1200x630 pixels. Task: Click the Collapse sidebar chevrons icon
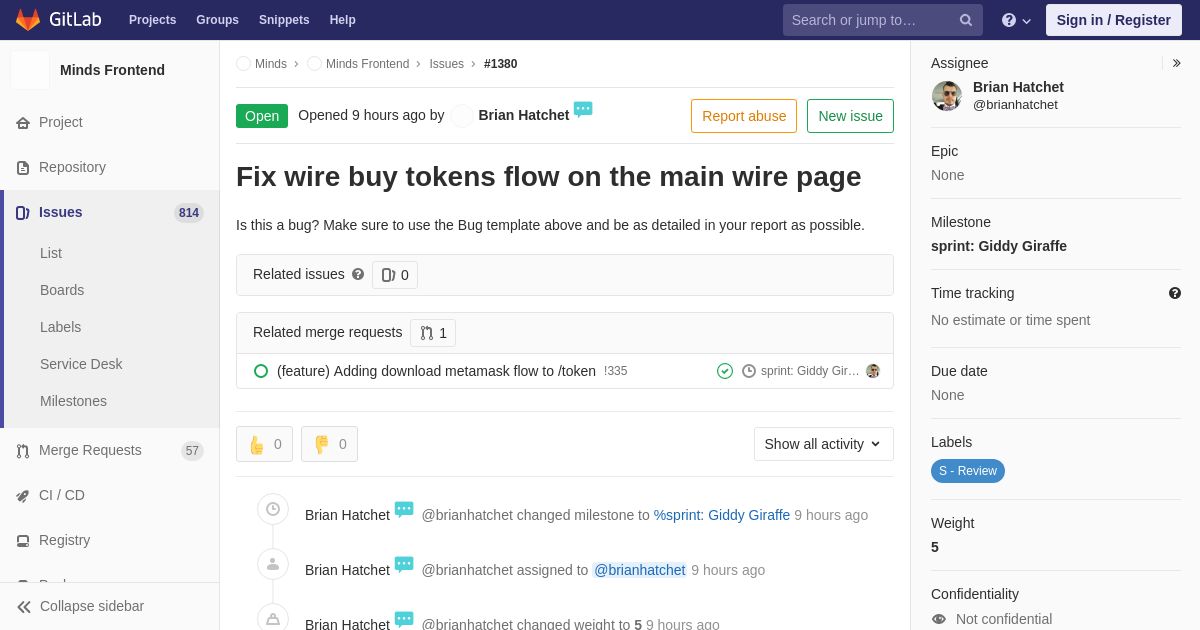click(24, 607)
